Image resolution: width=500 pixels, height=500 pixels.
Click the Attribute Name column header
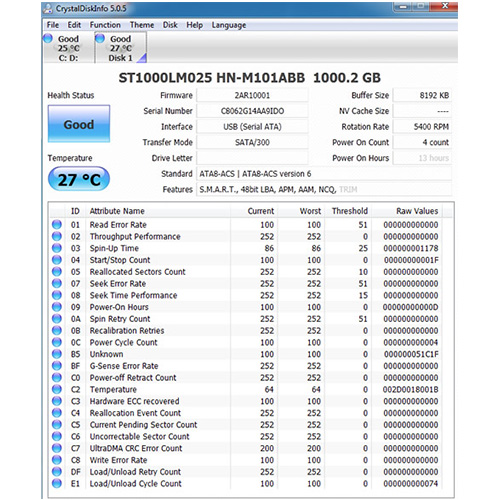158,211
